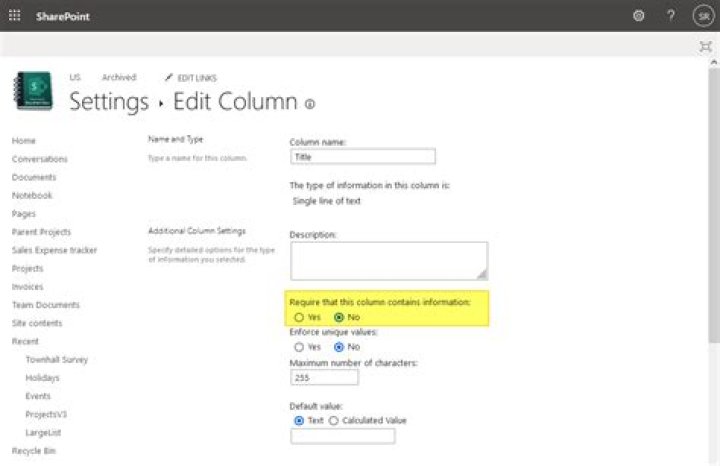The width and height of the screenshot is (720, 466).
Task: Open Projects in the left navigation
Action: tap(28, 269)
